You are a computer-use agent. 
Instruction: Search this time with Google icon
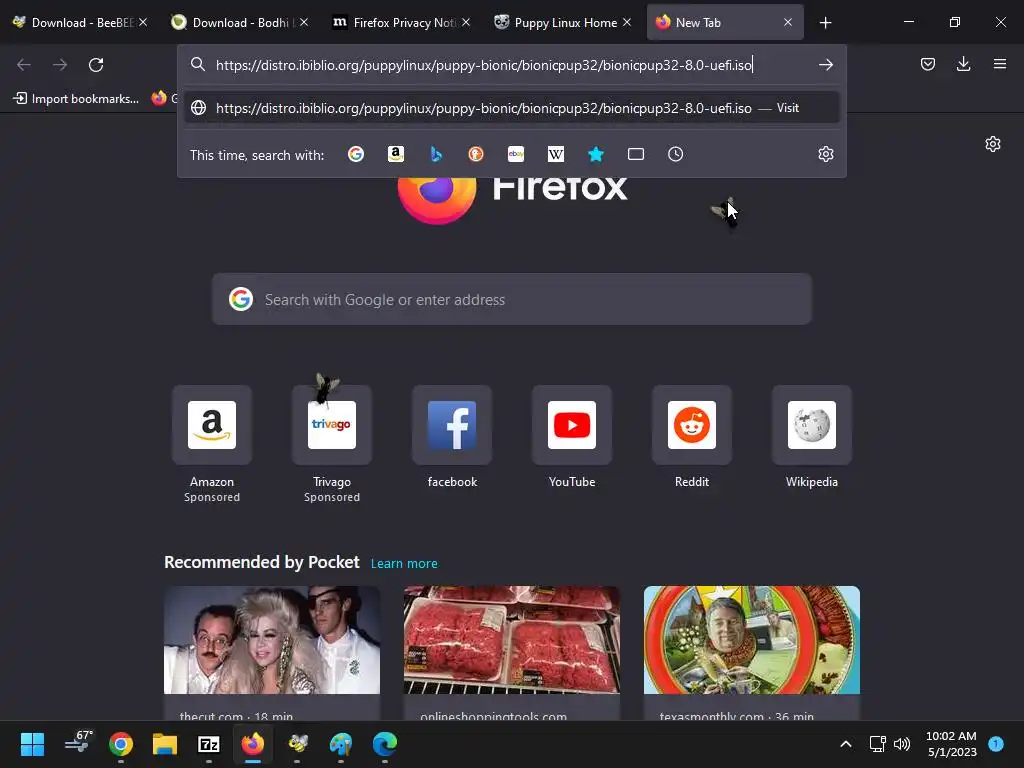(356, 154)
